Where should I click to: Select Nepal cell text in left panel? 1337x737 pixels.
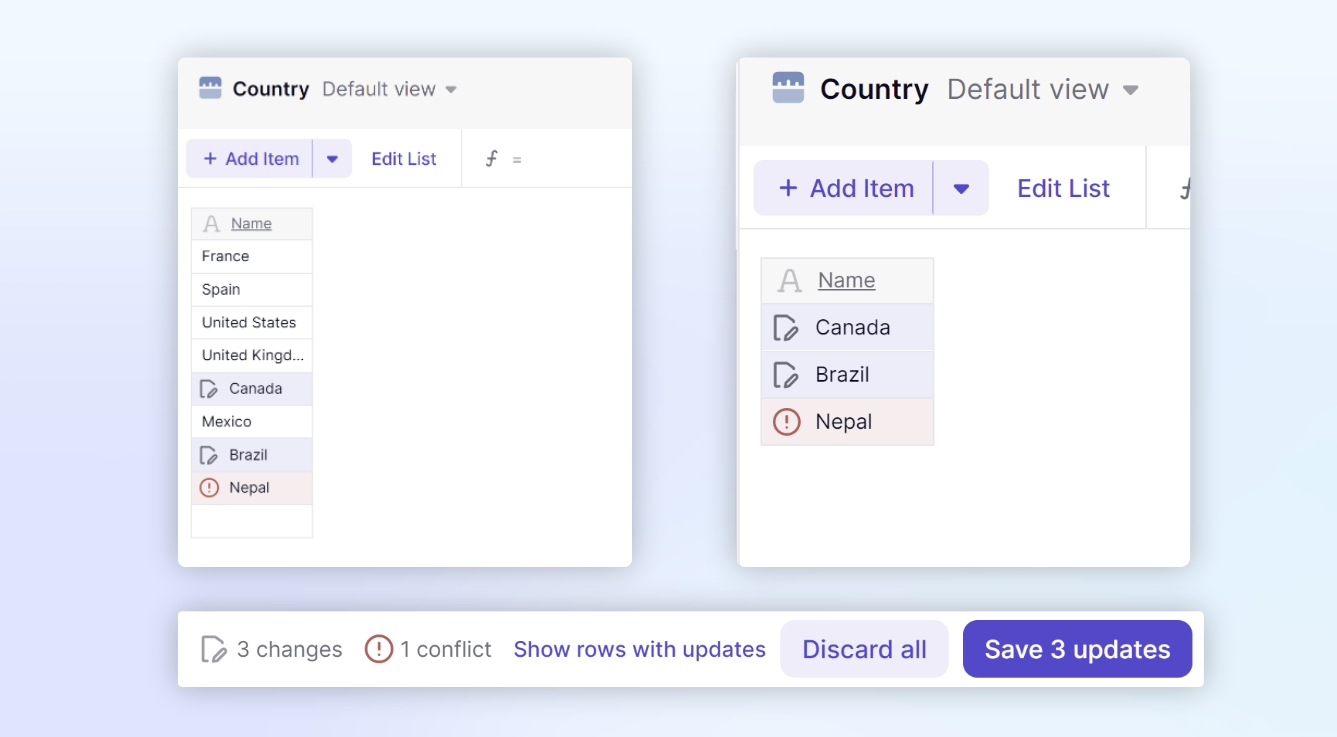[249, 488]
